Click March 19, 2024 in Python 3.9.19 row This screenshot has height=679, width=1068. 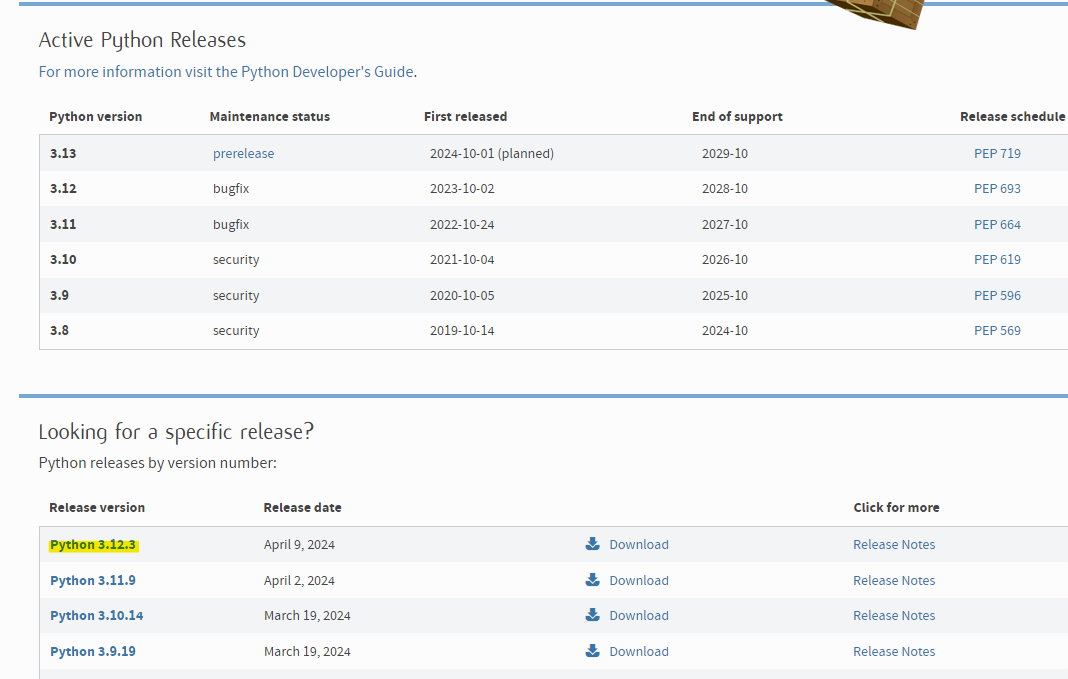(x=307, y=651)
